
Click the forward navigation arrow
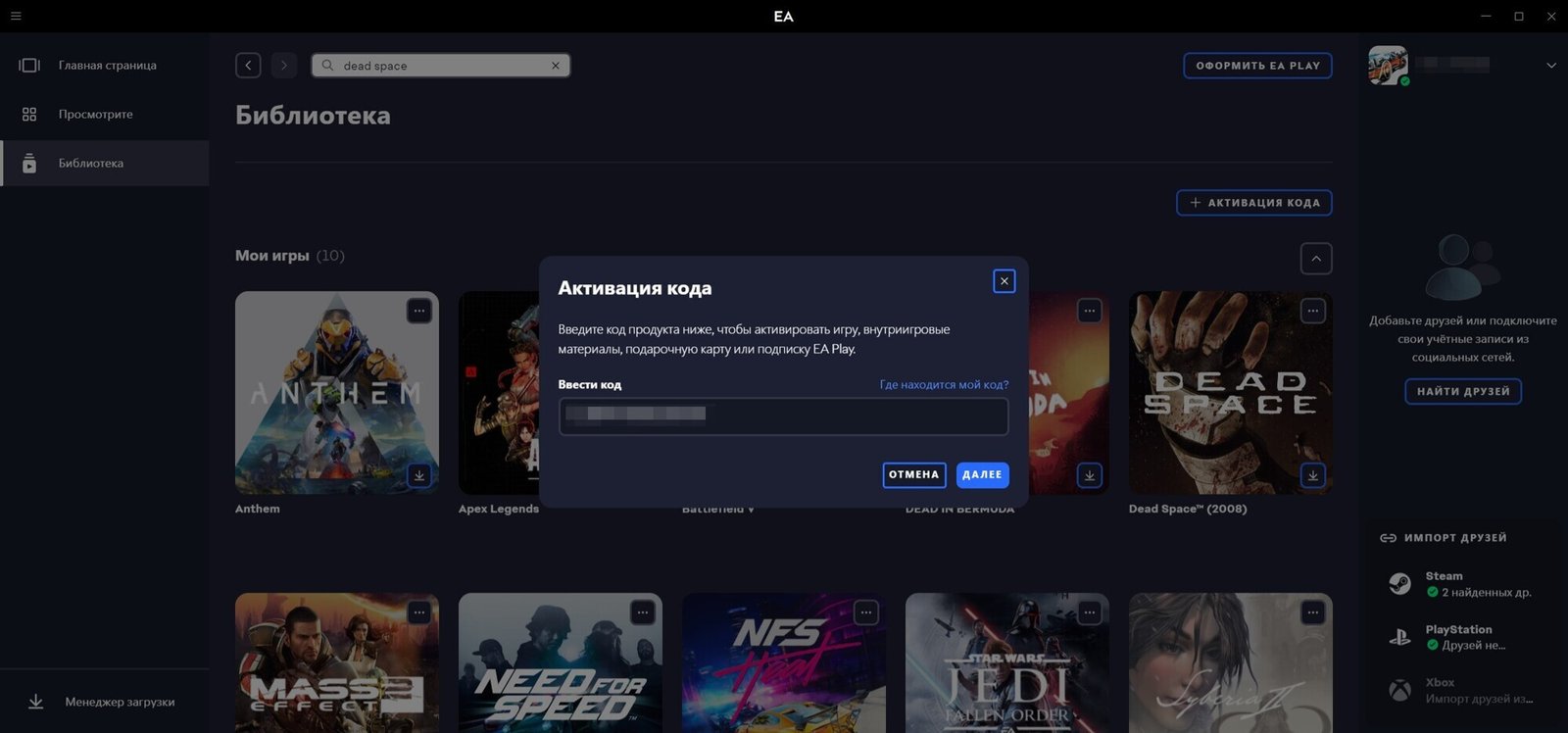[x=284, y=66]
